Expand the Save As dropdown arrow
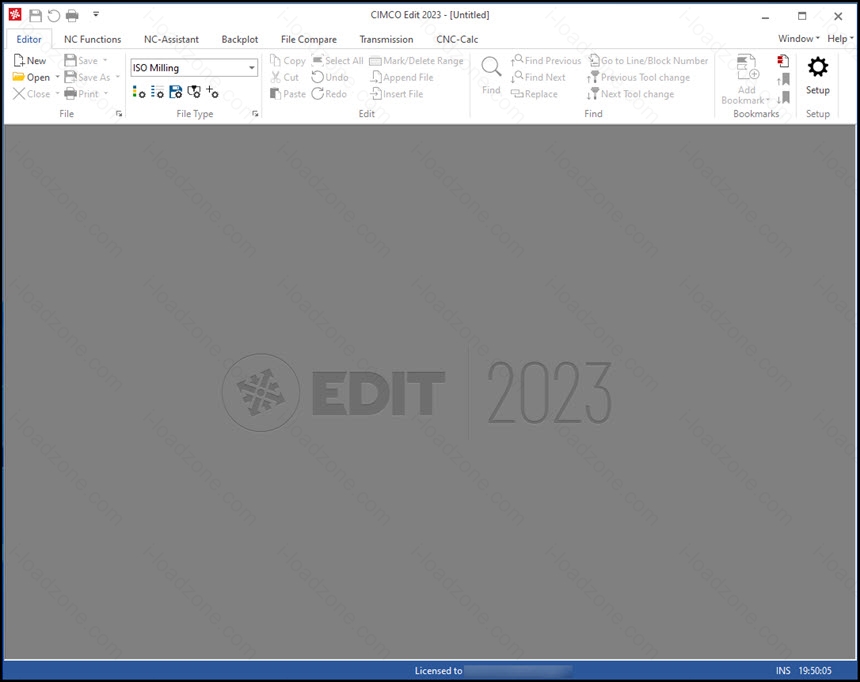 117,77
